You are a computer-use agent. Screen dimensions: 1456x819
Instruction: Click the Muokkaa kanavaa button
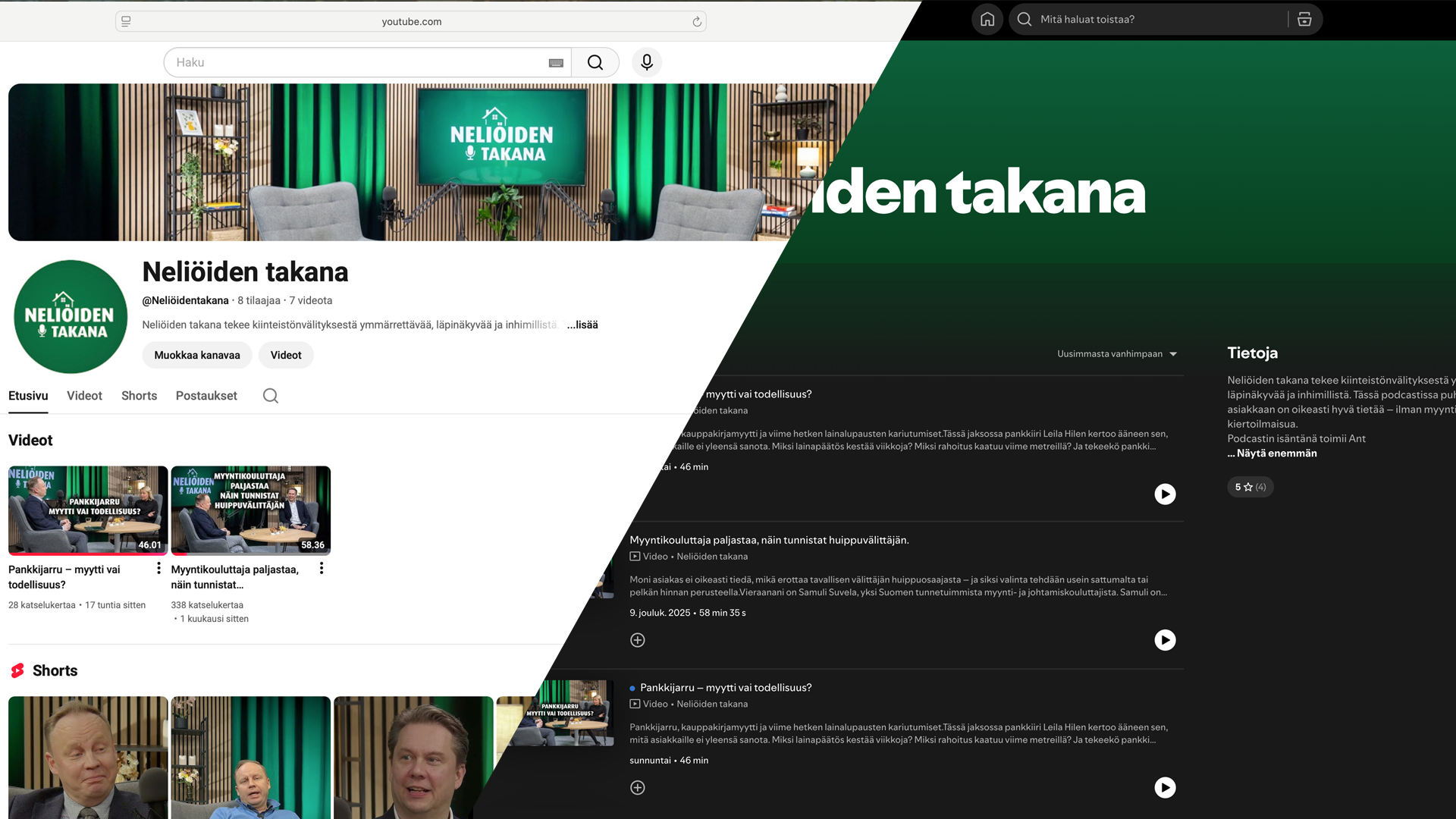(x=197, y=355)
